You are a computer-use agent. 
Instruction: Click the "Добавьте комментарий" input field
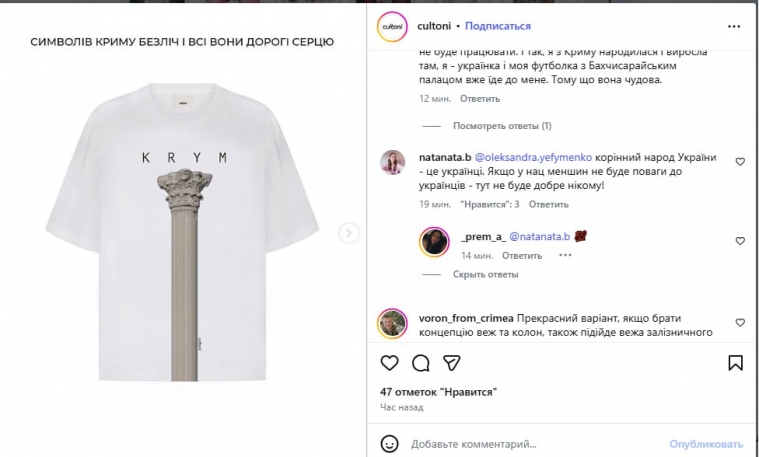(x=520, y=443)
